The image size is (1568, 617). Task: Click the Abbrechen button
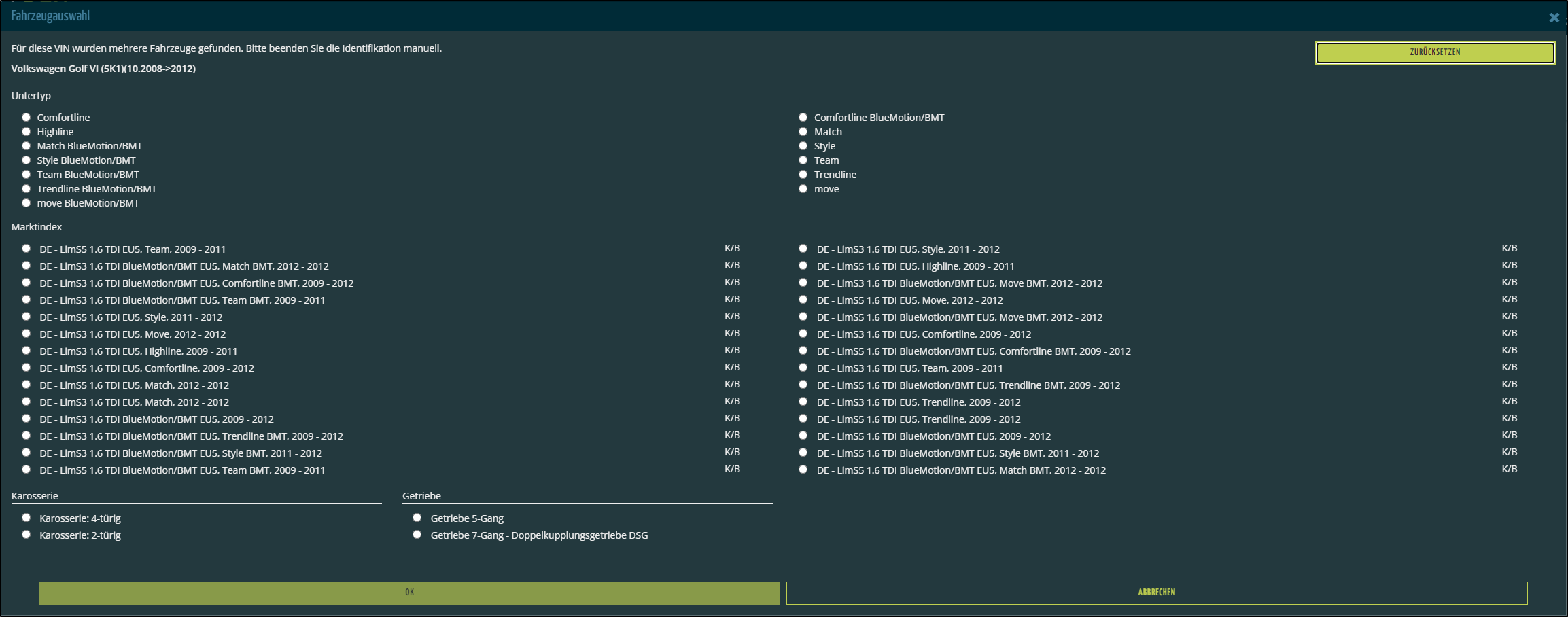[1156, 593]
